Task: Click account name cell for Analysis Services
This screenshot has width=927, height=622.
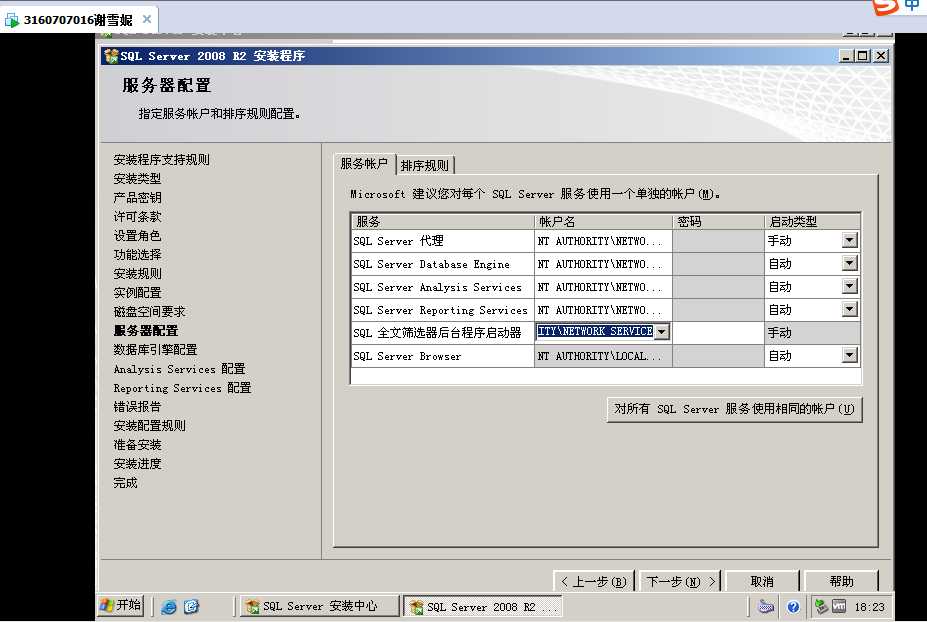Action: [603, 287]
